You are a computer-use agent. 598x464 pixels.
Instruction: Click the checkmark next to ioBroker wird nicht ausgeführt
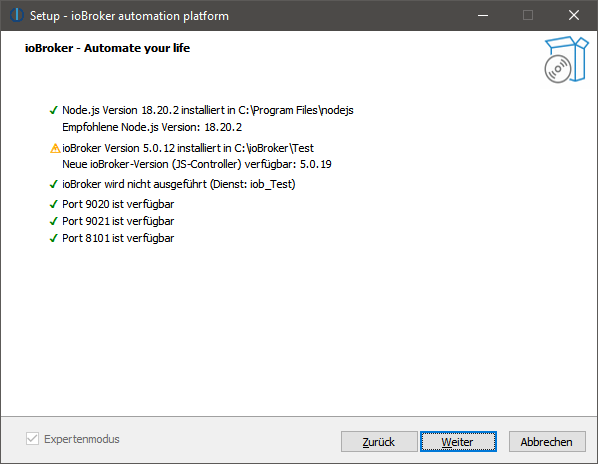pyautogui.click(x=54, y=185)
